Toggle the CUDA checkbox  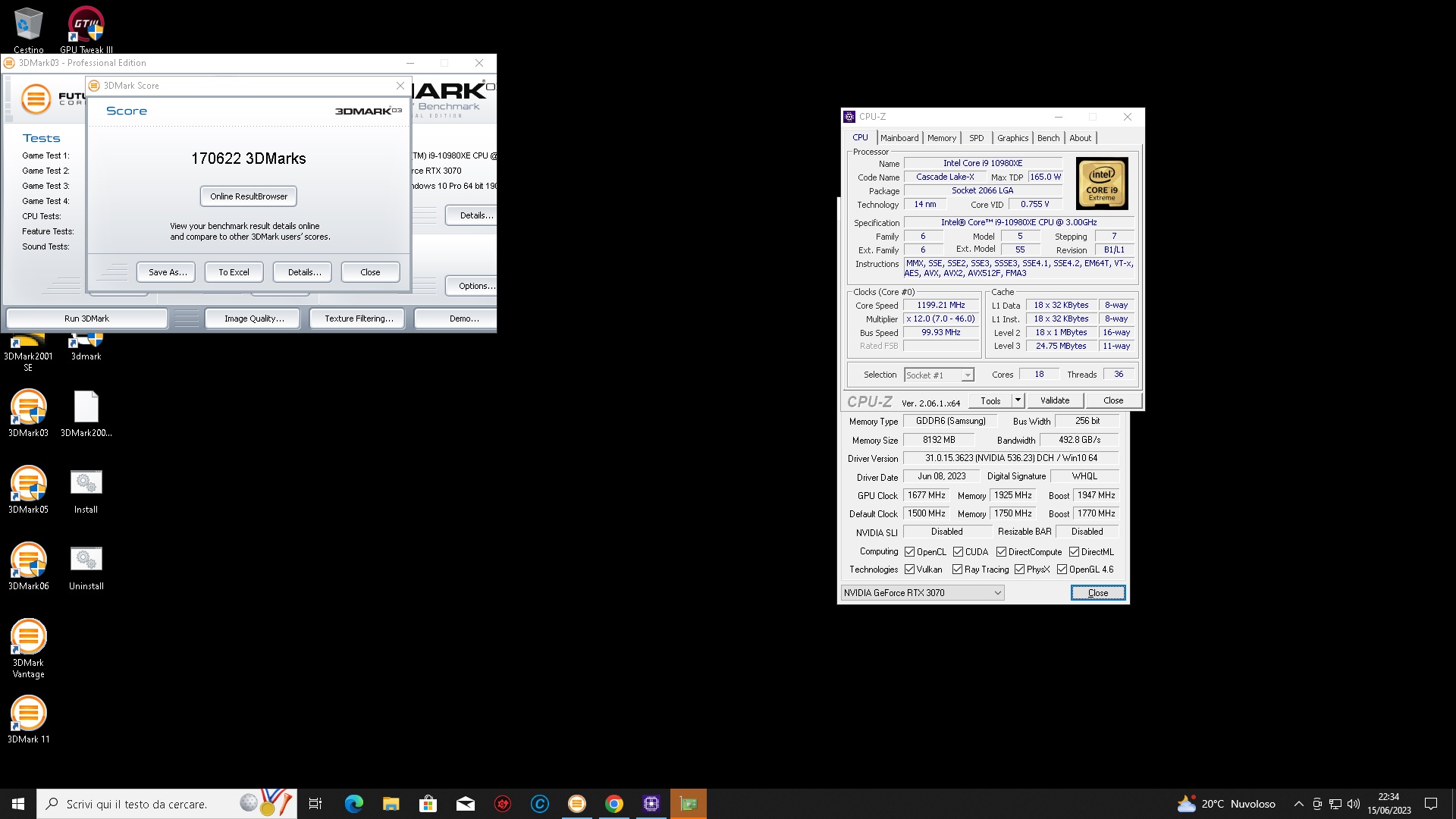[x=958, y=552]
